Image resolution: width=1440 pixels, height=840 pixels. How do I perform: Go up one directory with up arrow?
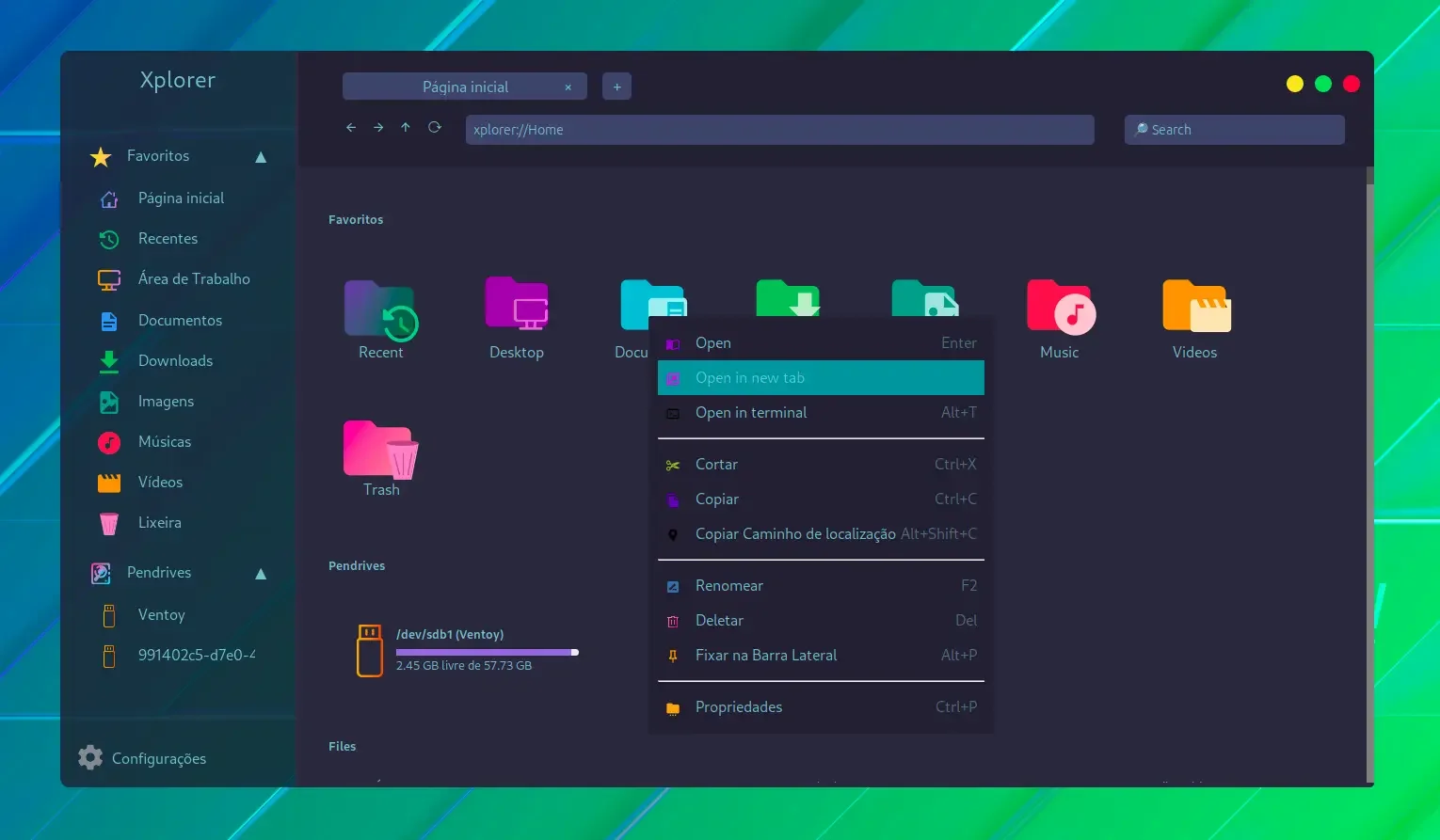pyautogui.click(x=406, y=128)
